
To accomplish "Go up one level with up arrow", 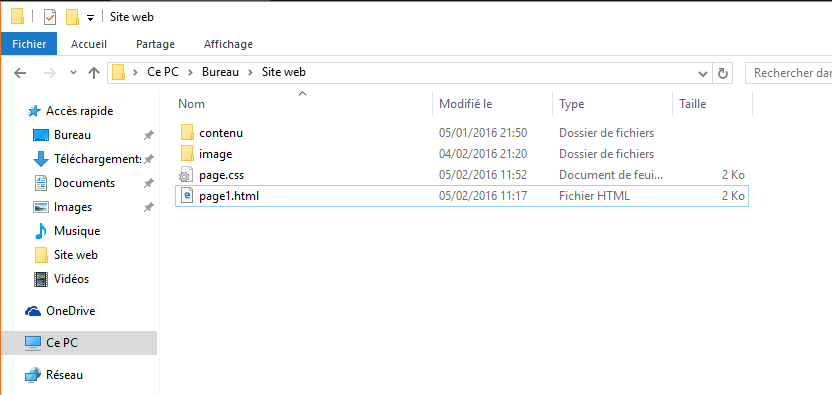I will (x=94, y=73).
